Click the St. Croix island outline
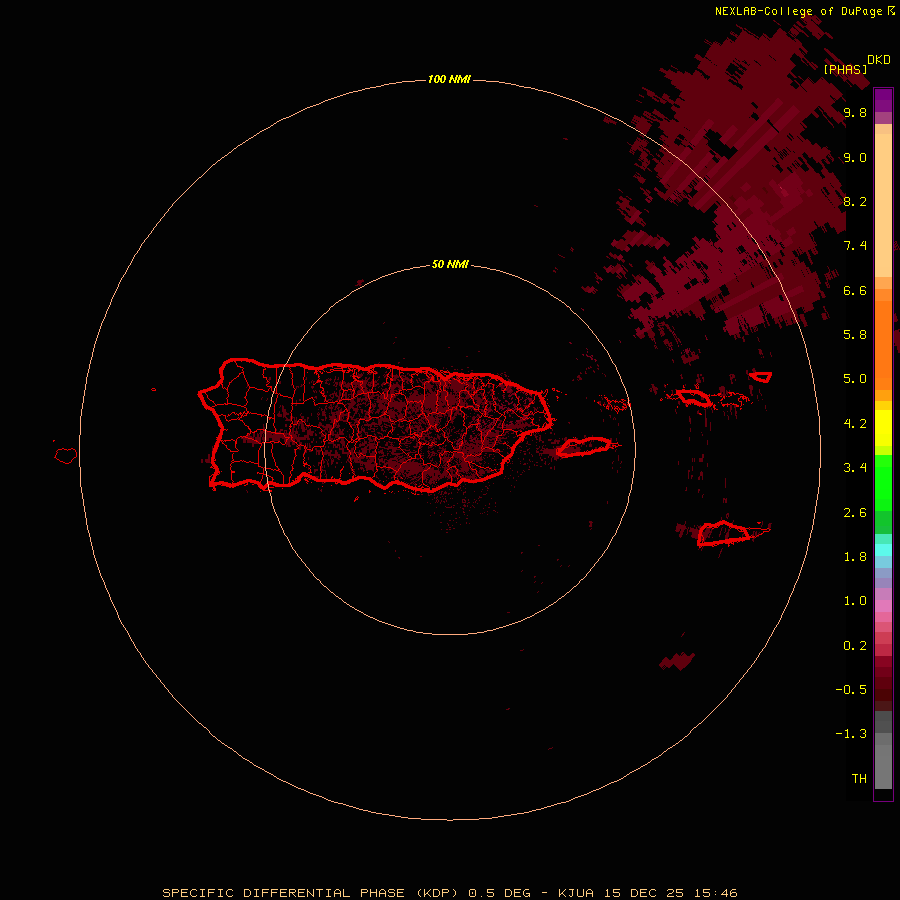 pos(723,533)
